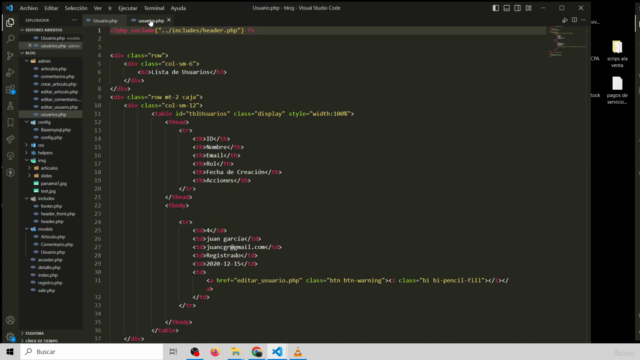640x360 pixels.
Task: Expand the helpers folder
Action: [x=45, y=153]
